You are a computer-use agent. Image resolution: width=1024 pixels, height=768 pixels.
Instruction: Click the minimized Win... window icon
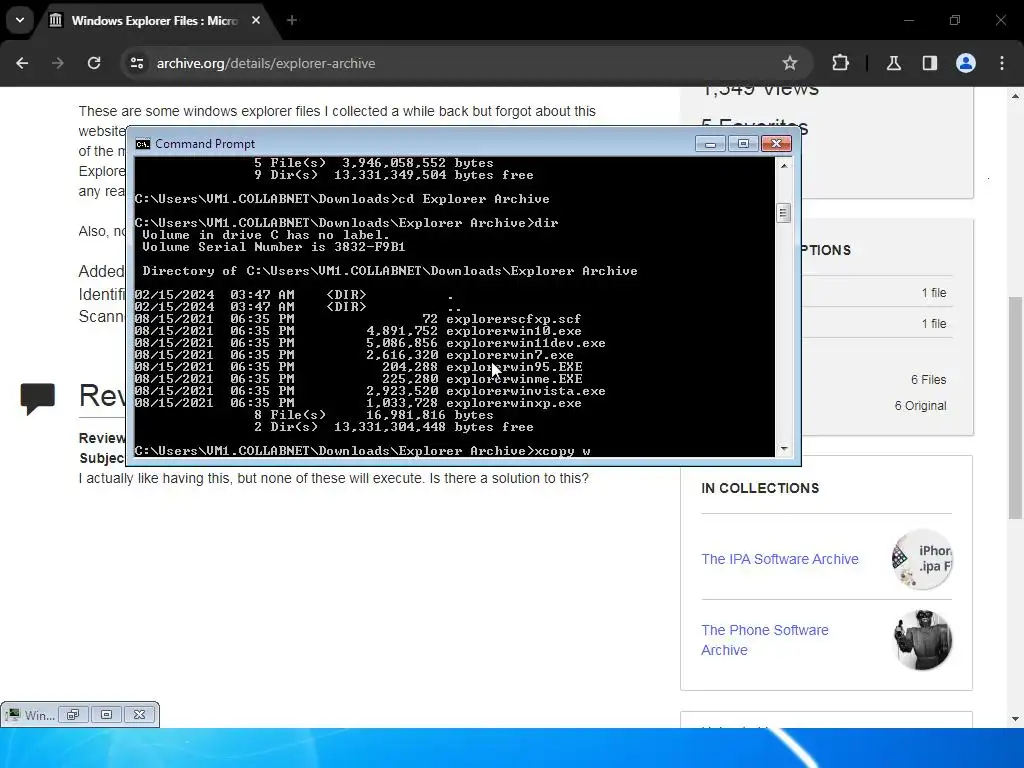12,715
